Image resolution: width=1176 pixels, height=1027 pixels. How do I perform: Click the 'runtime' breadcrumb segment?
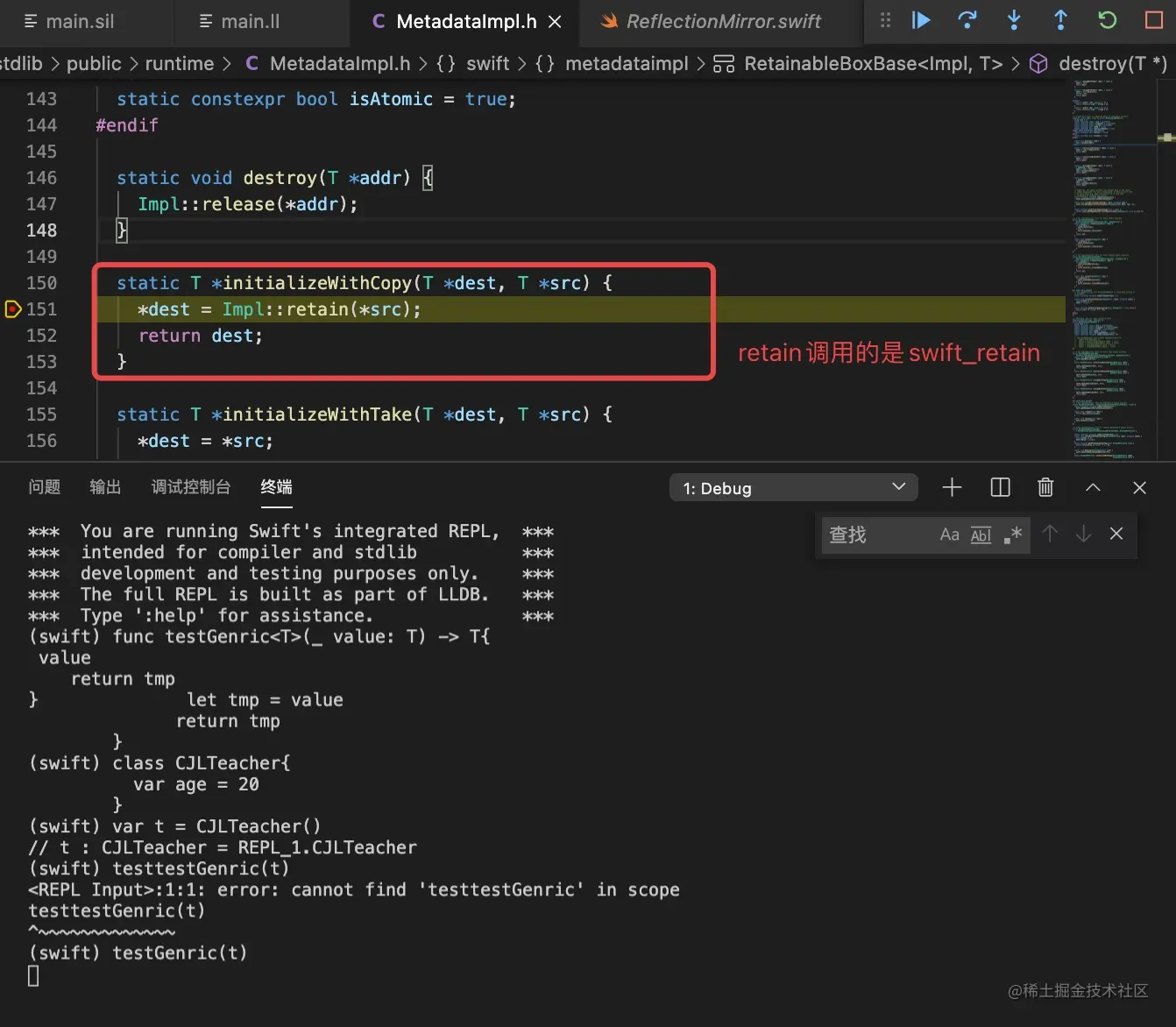tap(180, 64)
